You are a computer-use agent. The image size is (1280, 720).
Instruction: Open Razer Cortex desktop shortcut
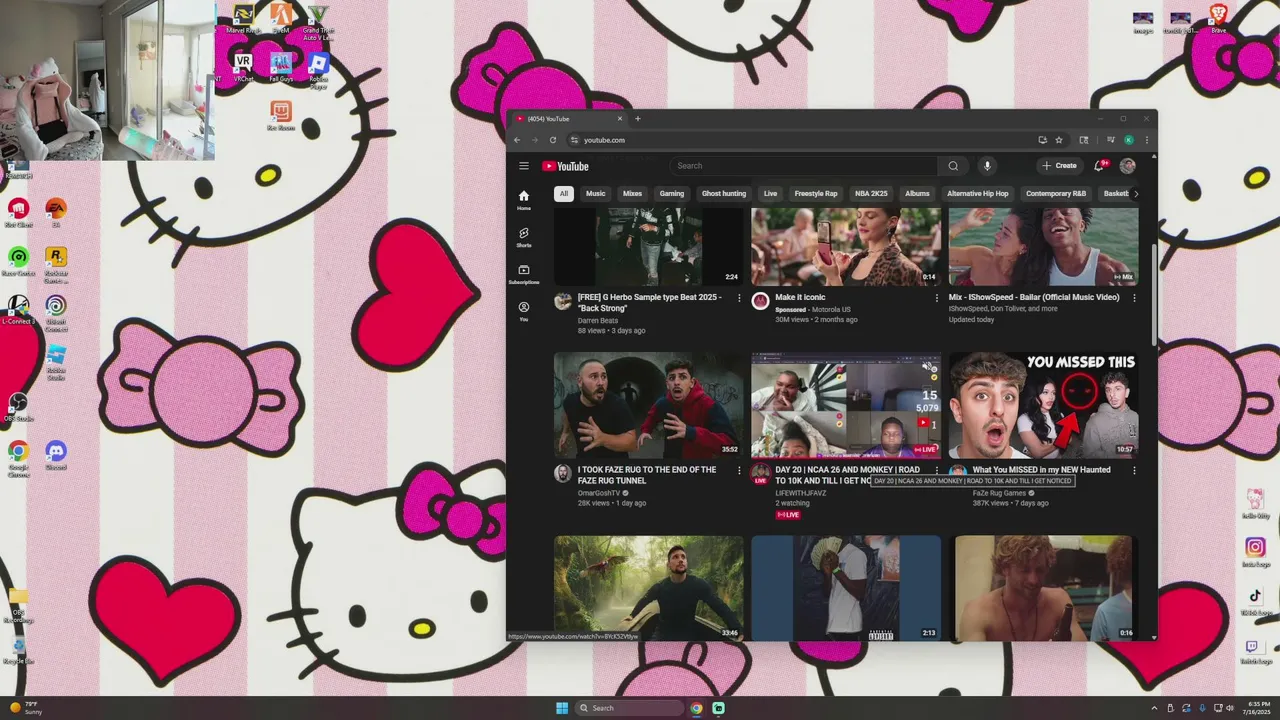pyautogui.click(x=18, y=261)
